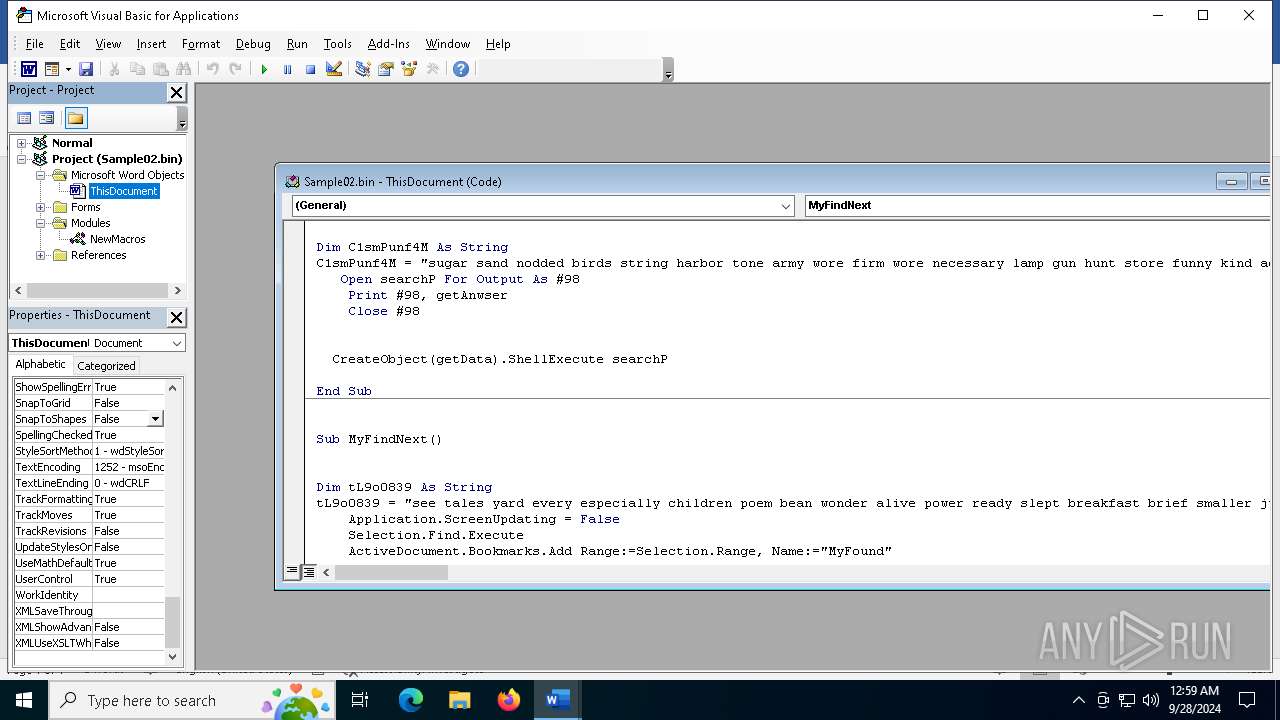Click Insert UserForm toolbar icon

click(52, 69)
